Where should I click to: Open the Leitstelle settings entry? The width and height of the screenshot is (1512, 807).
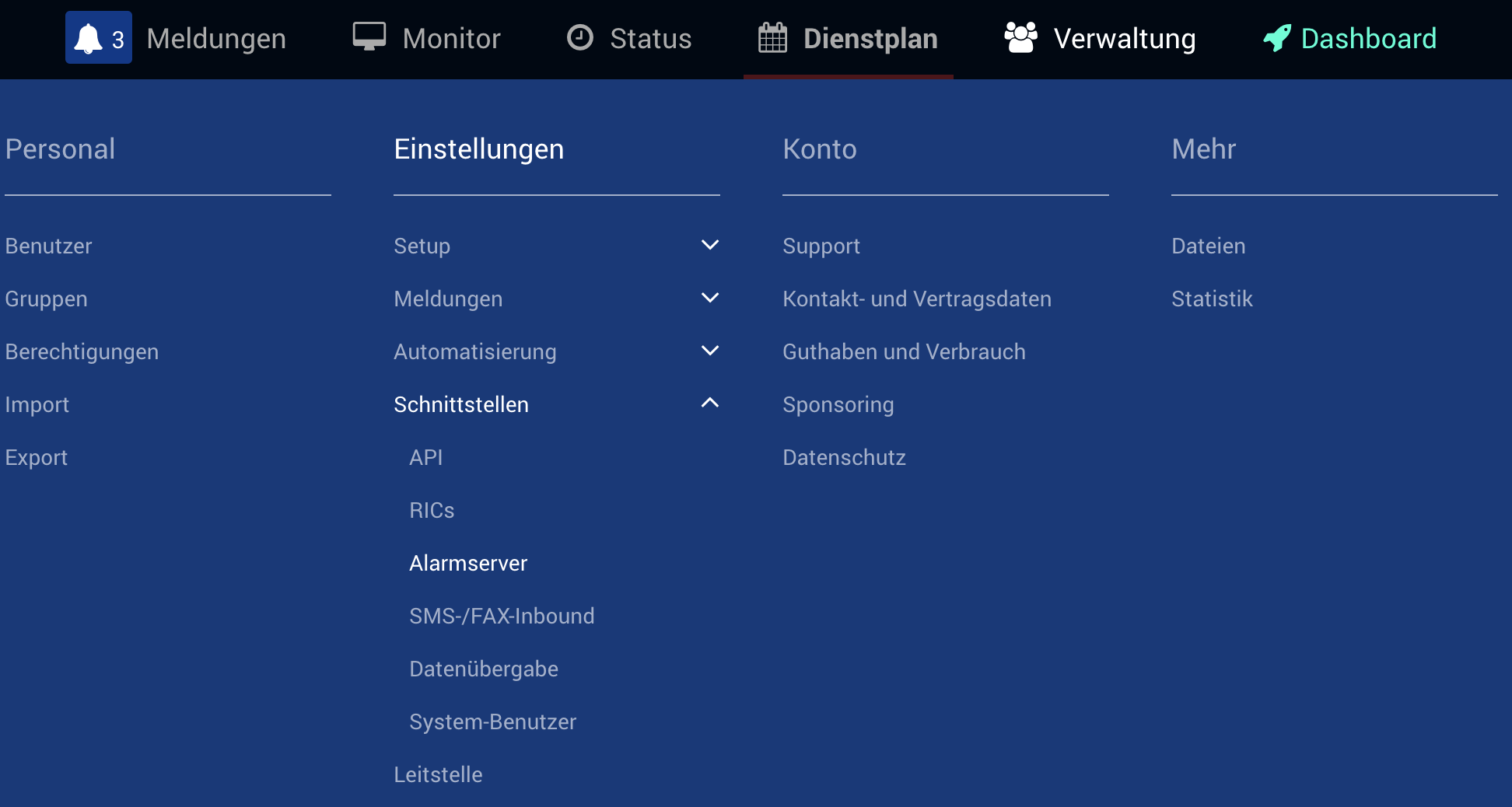[x=438, y=774]
